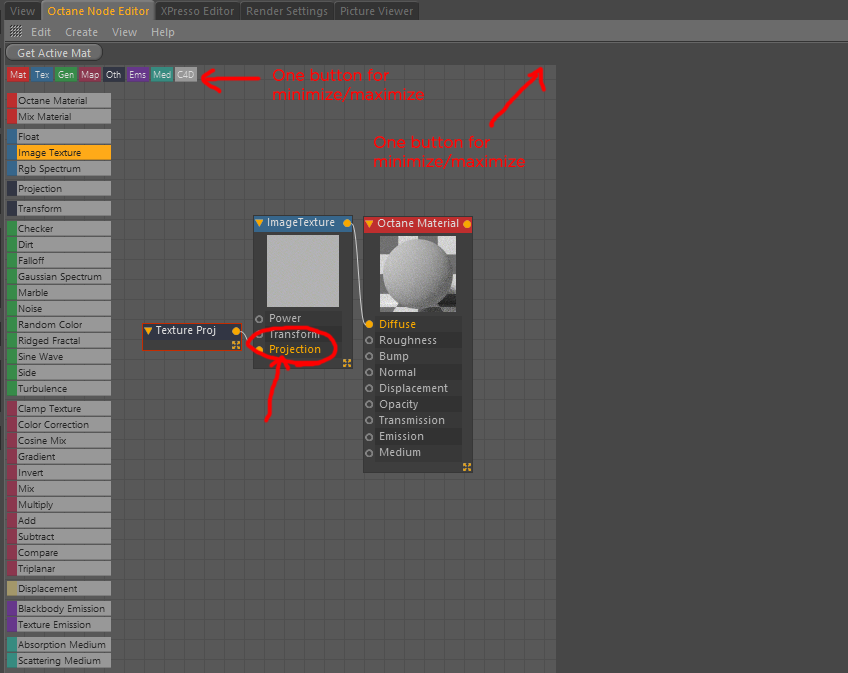
Task: Toggle the Map node filter
Action: (90, 75)
